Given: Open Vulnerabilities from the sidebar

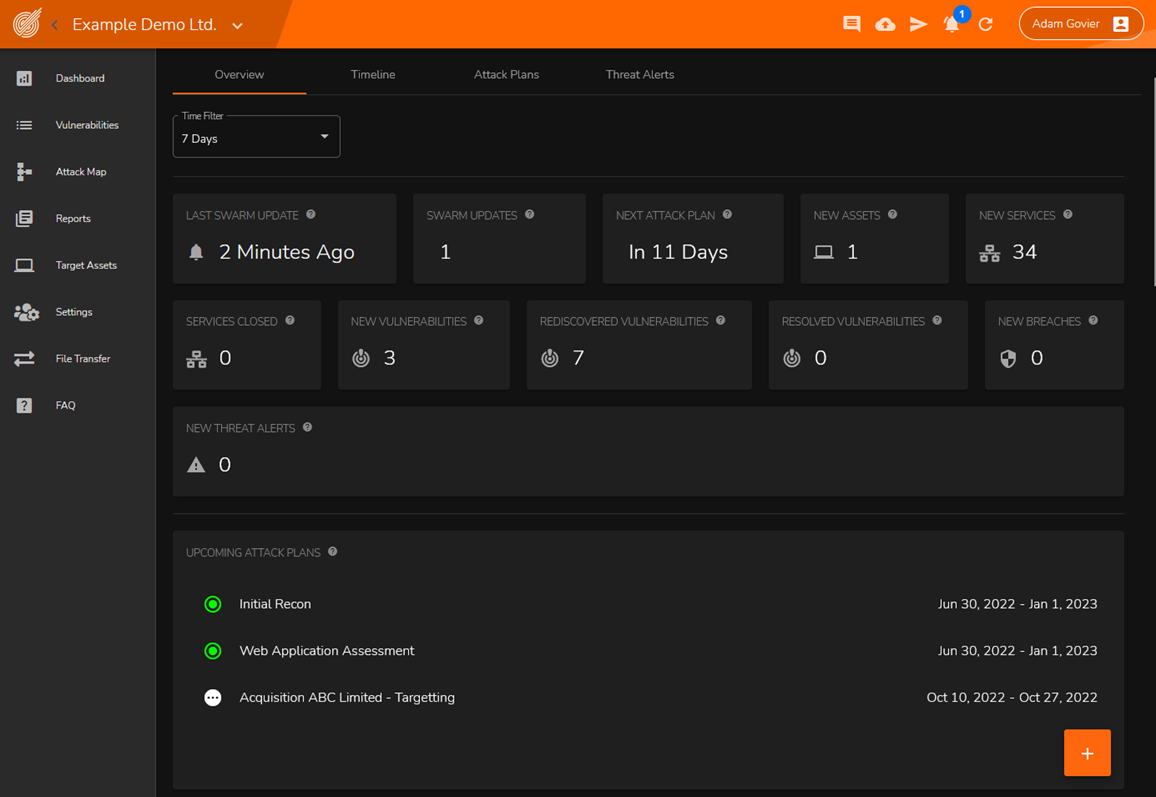Looking at the screenshot, I should (78, 125).
